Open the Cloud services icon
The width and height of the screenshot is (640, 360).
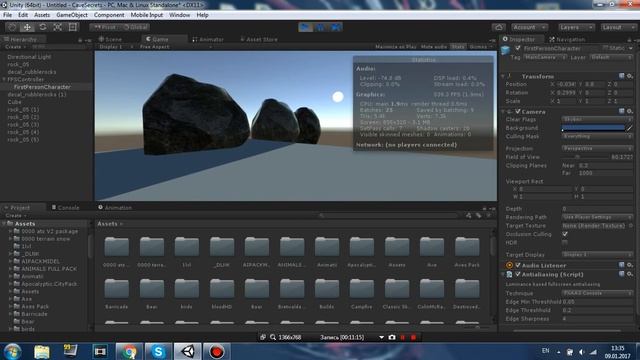[498, 27]
